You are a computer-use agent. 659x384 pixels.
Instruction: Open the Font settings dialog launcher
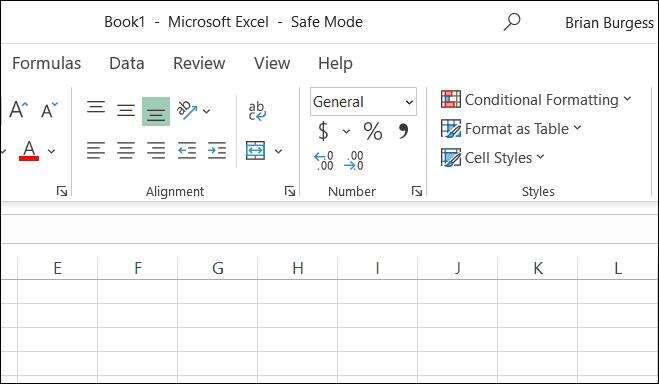point(62,192)
